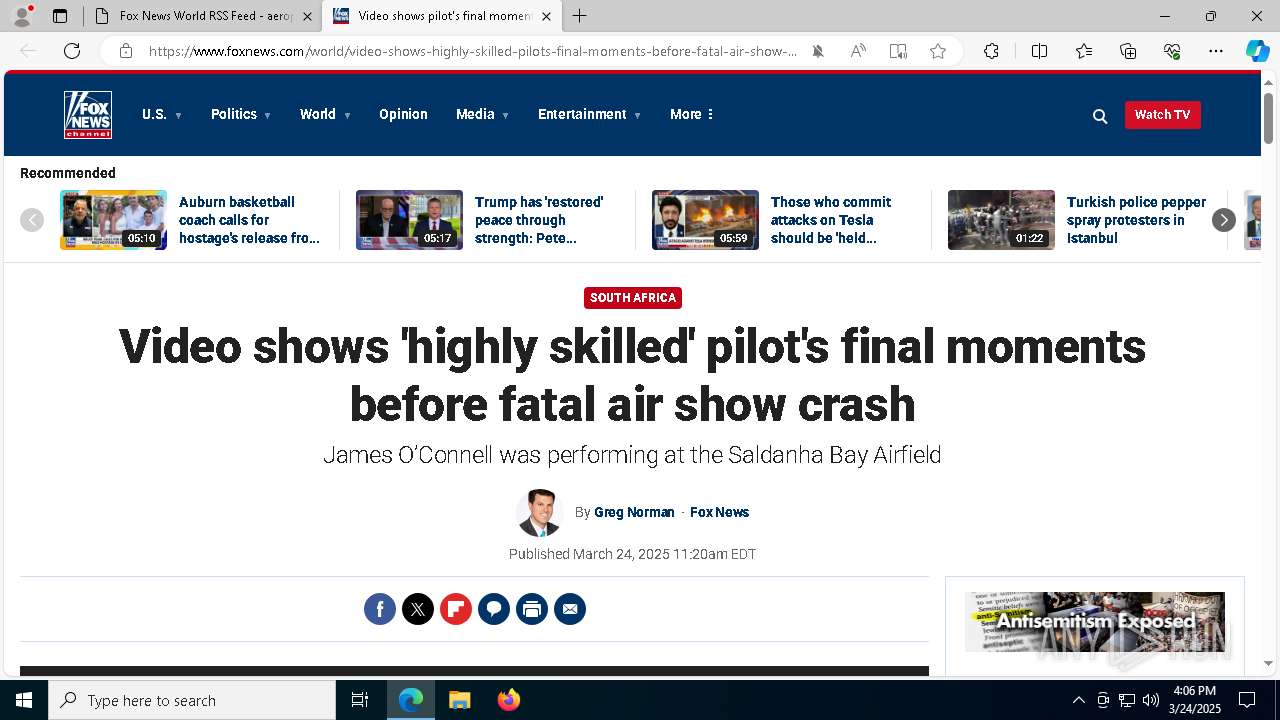The image size is (1280, 720).
Task: Open the Favorites list
Action: pos(1084,51)
